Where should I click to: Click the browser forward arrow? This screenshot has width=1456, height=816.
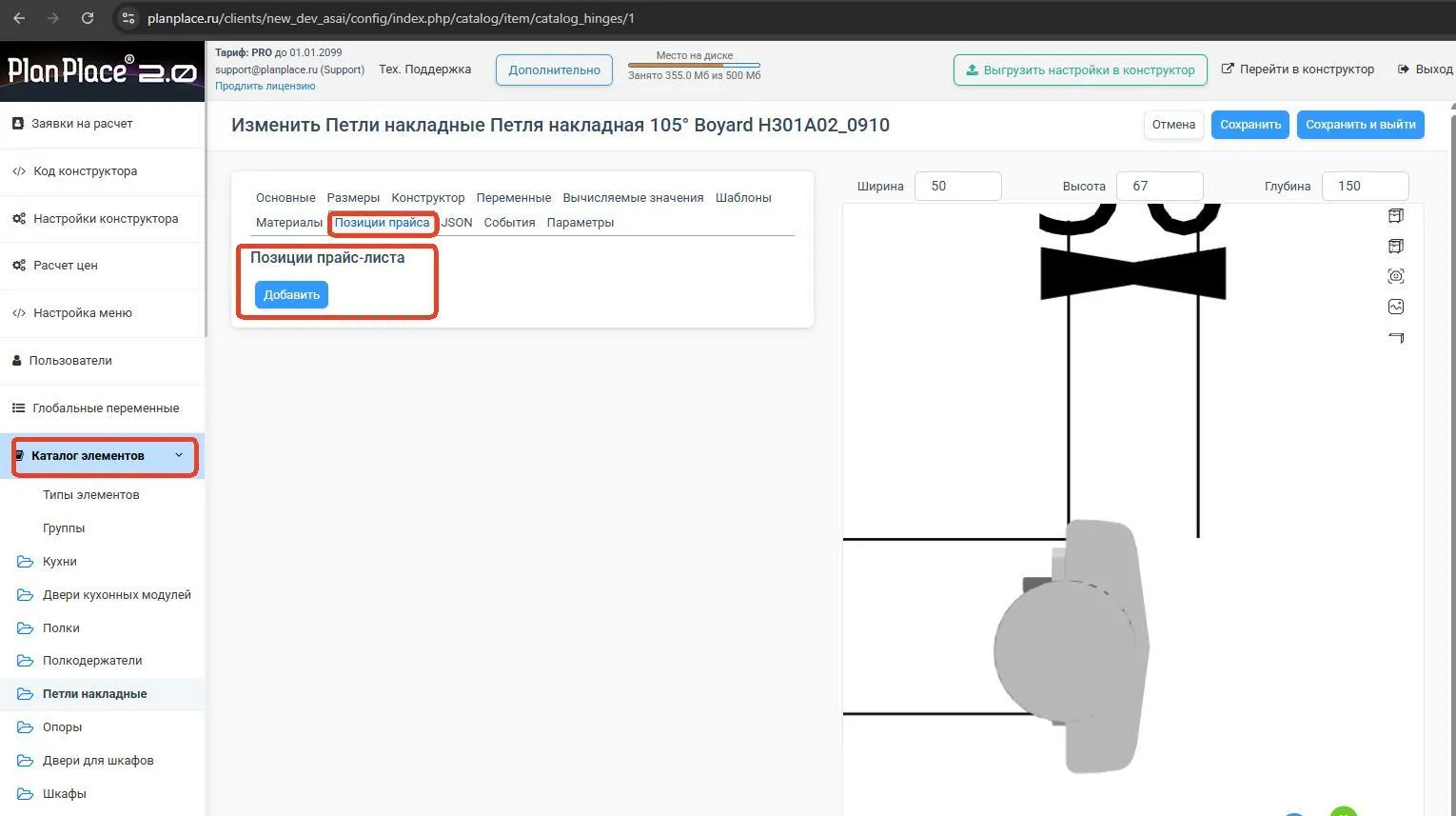[x=53, y=18]
